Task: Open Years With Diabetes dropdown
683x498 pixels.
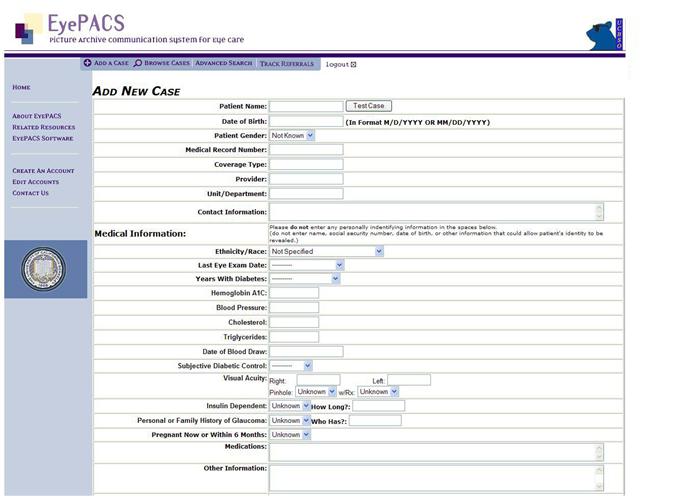Action: 304,279
